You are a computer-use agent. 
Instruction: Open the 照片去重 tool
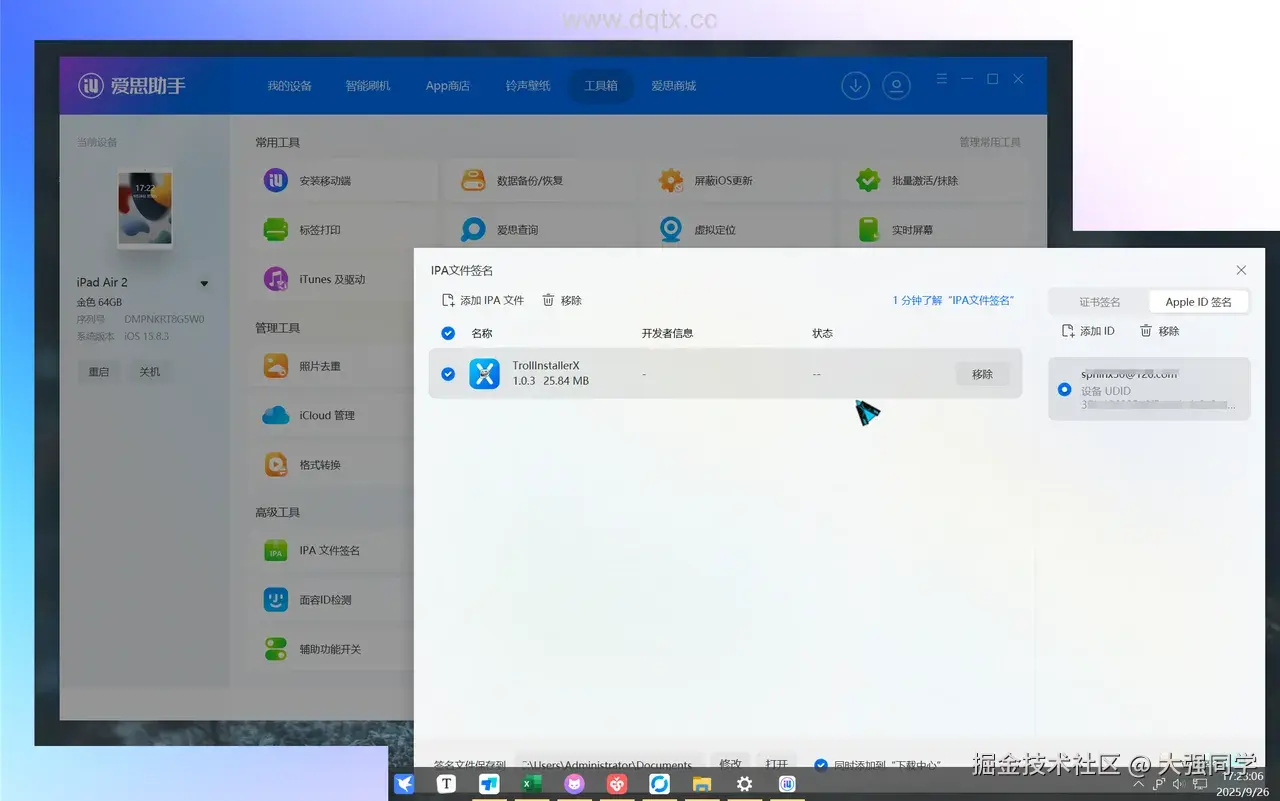332,366
